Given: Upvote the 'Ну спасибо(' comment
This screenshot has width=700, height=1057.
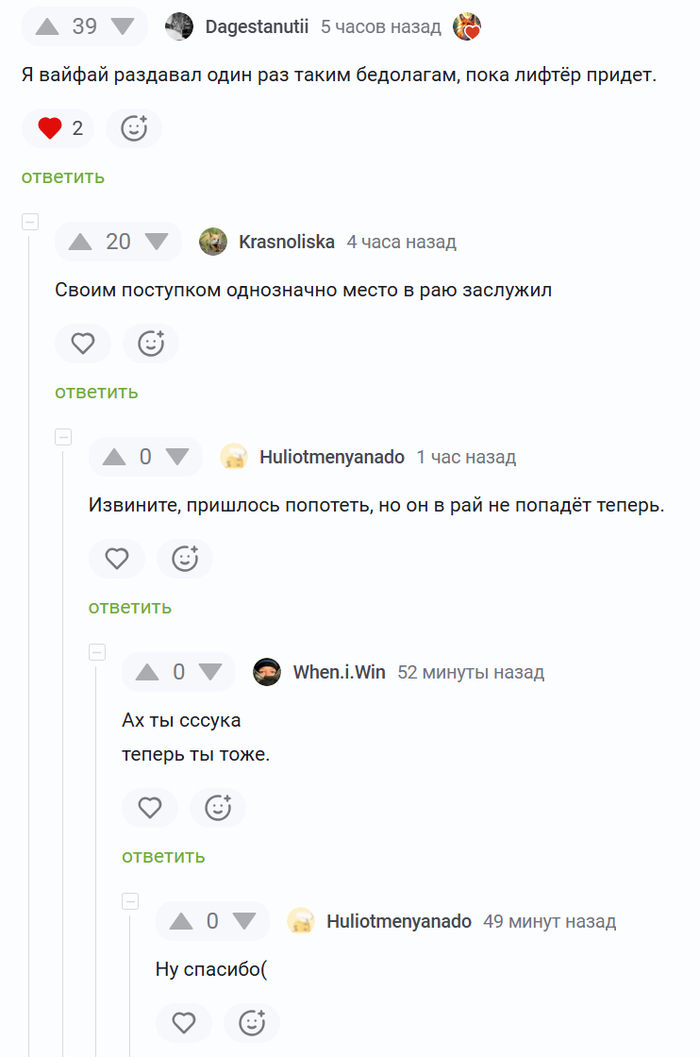Looking at the screenshot, I should pos(181,922).
